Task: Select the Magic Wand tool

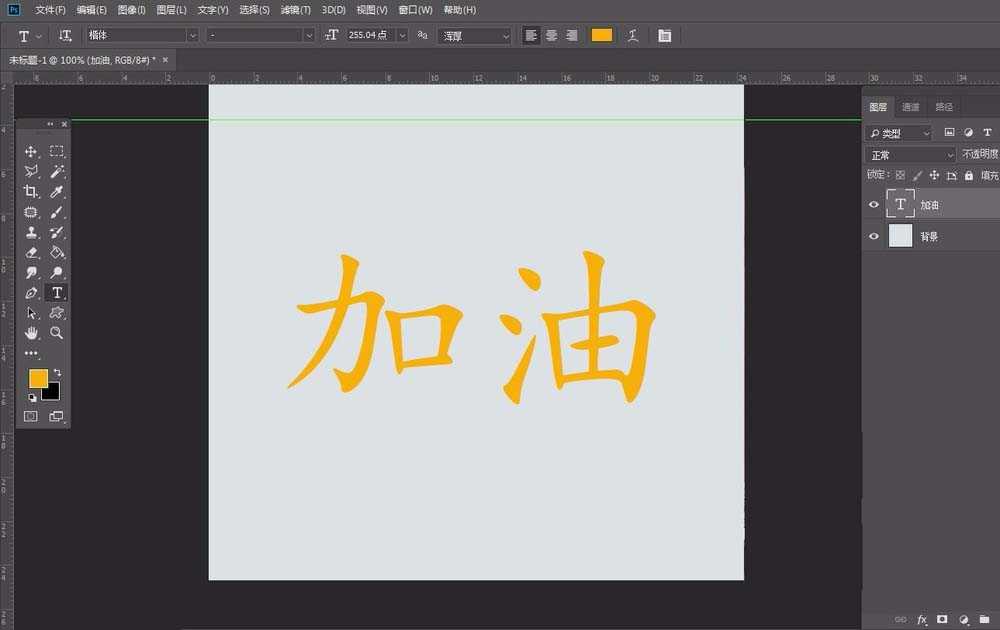Action: [x=57, y=172]
